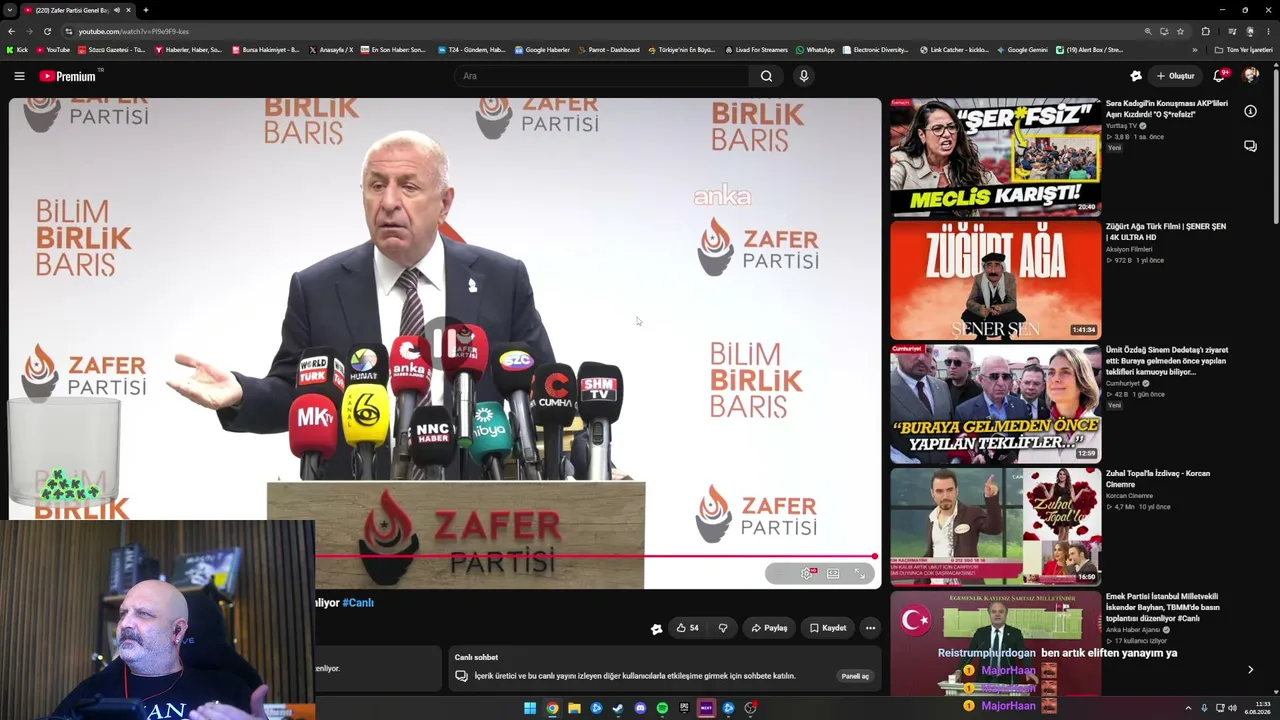Open a new browser tab

[x=145, y=10]
